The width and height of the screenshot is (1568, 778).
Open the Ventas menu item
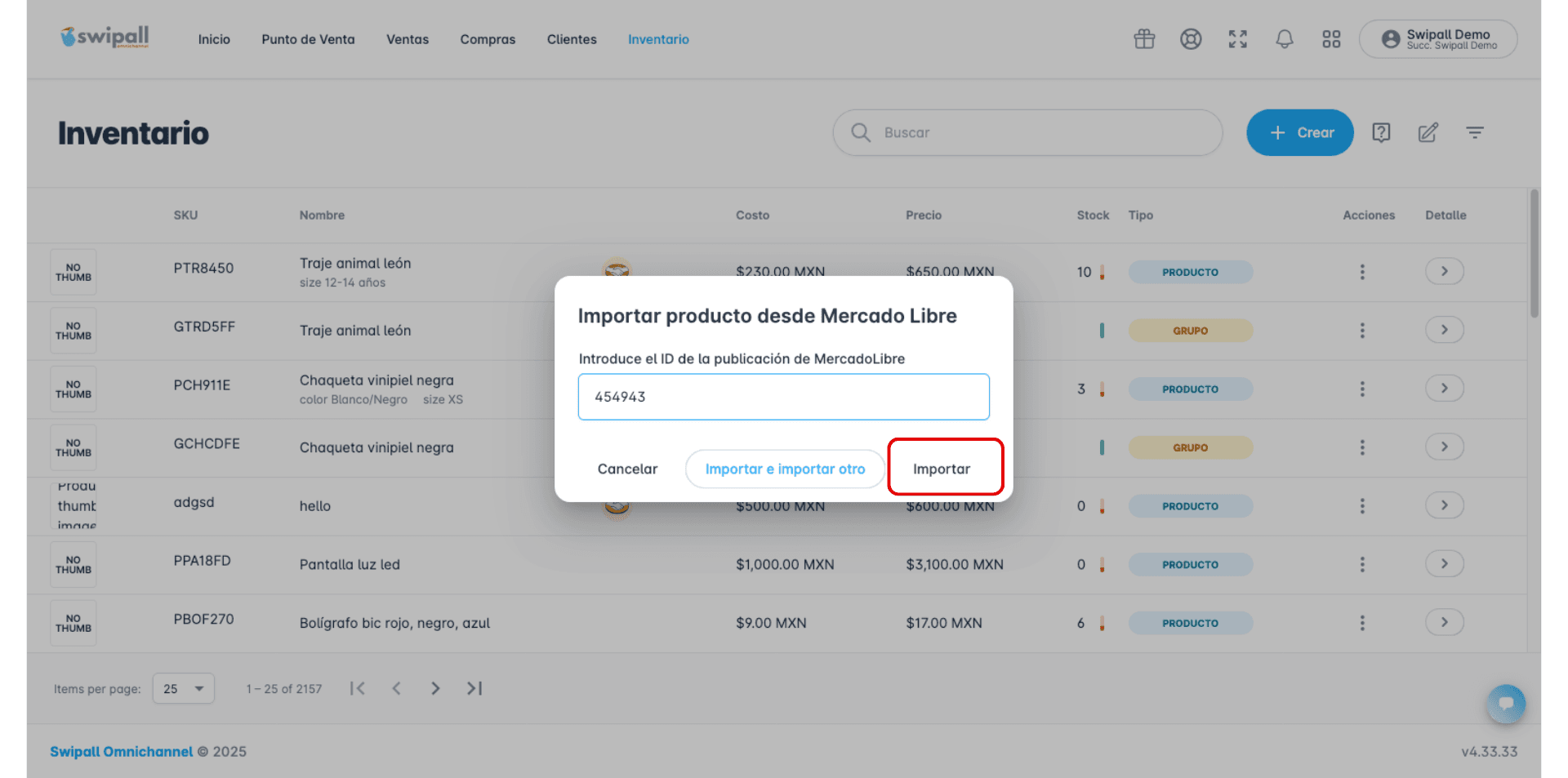408,39
